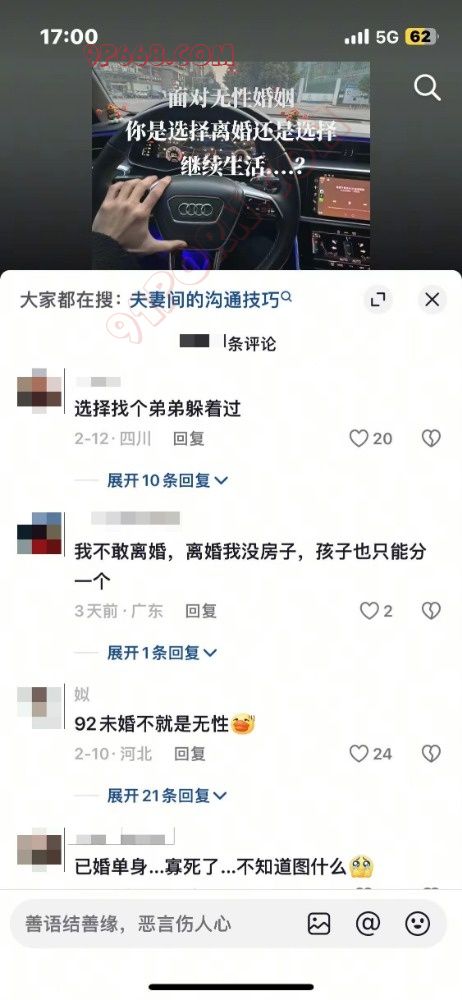Viewport: 462px width, 1000px height.
Task: Dislike the 广东 comment with the broken heart
Action: click(x=431, y=611)
